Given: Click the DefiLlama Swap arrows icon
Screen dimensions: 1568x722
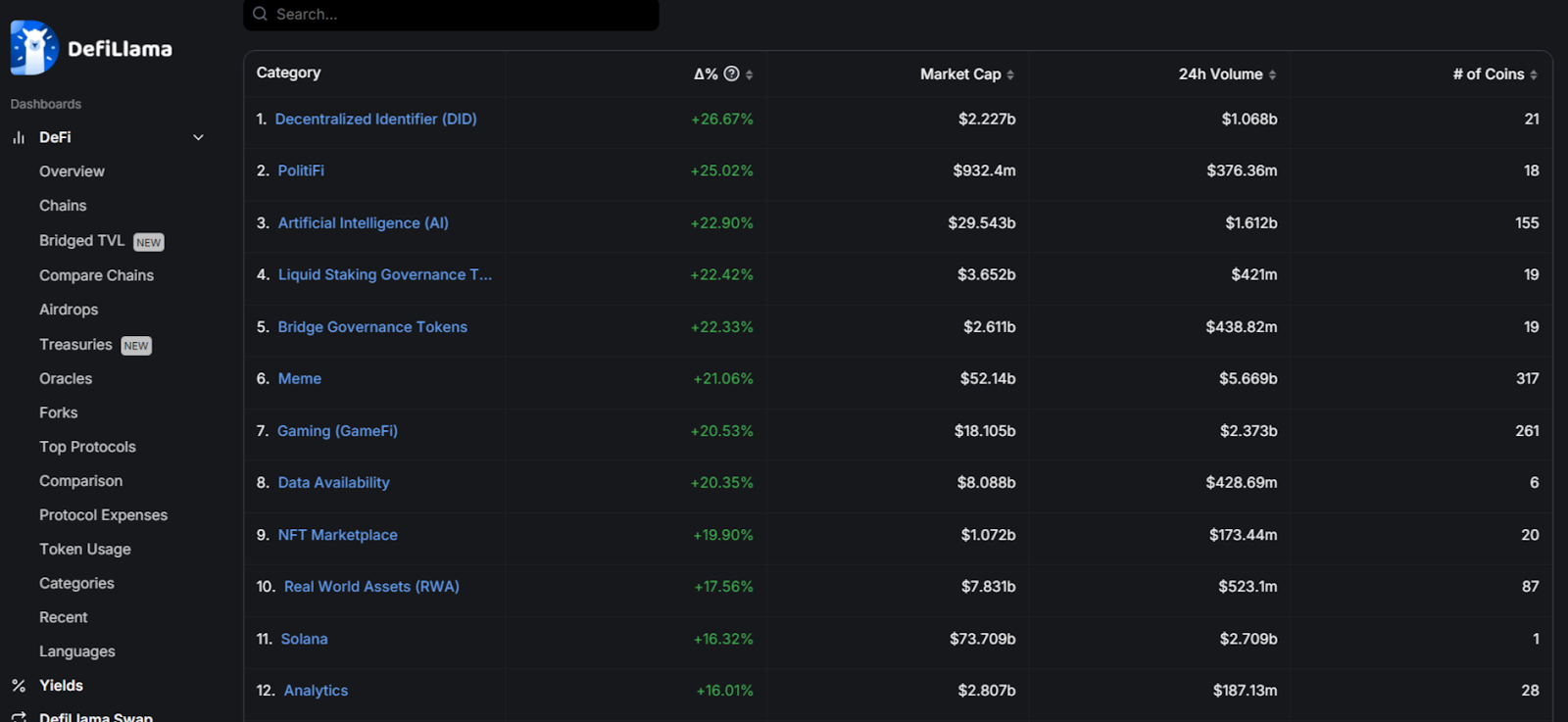Looking at the screenshot, I should click(19, 717).
